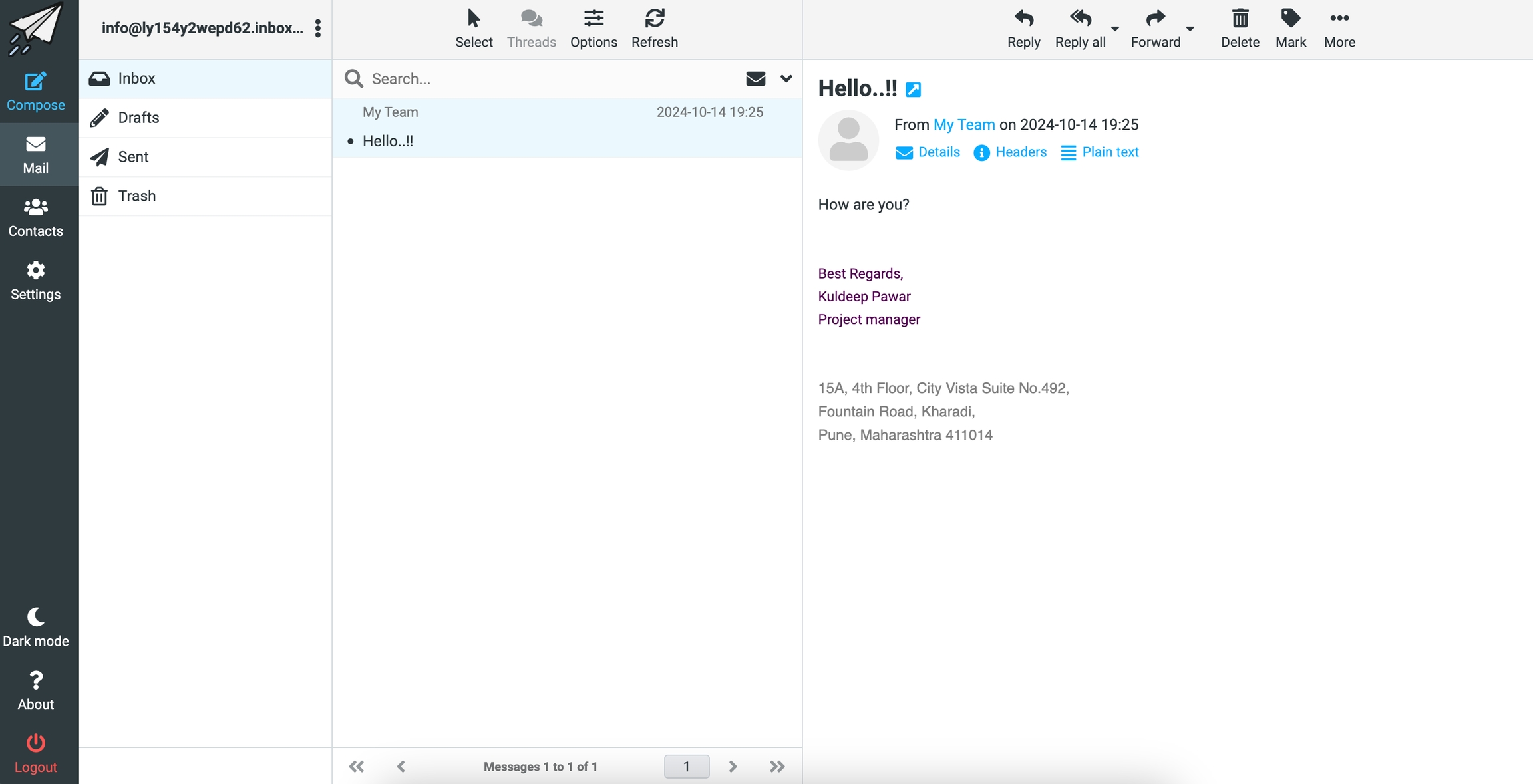Screen dimensions: 1533x784
Task: Expand the Forward options arrow
Action: point(1190,28)
